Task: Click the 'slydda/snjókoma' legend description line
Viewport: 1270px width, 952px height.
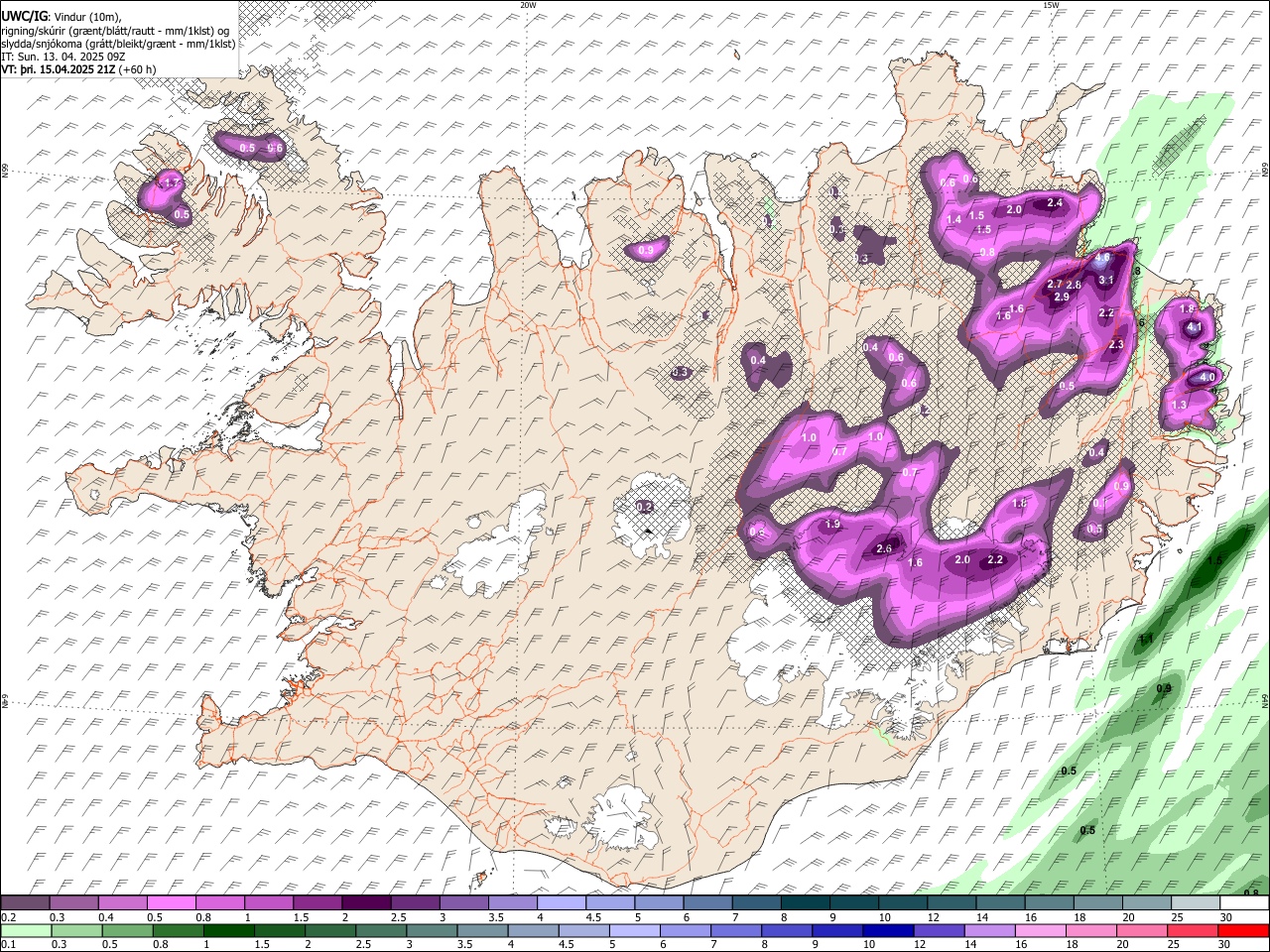Action: 118,44
